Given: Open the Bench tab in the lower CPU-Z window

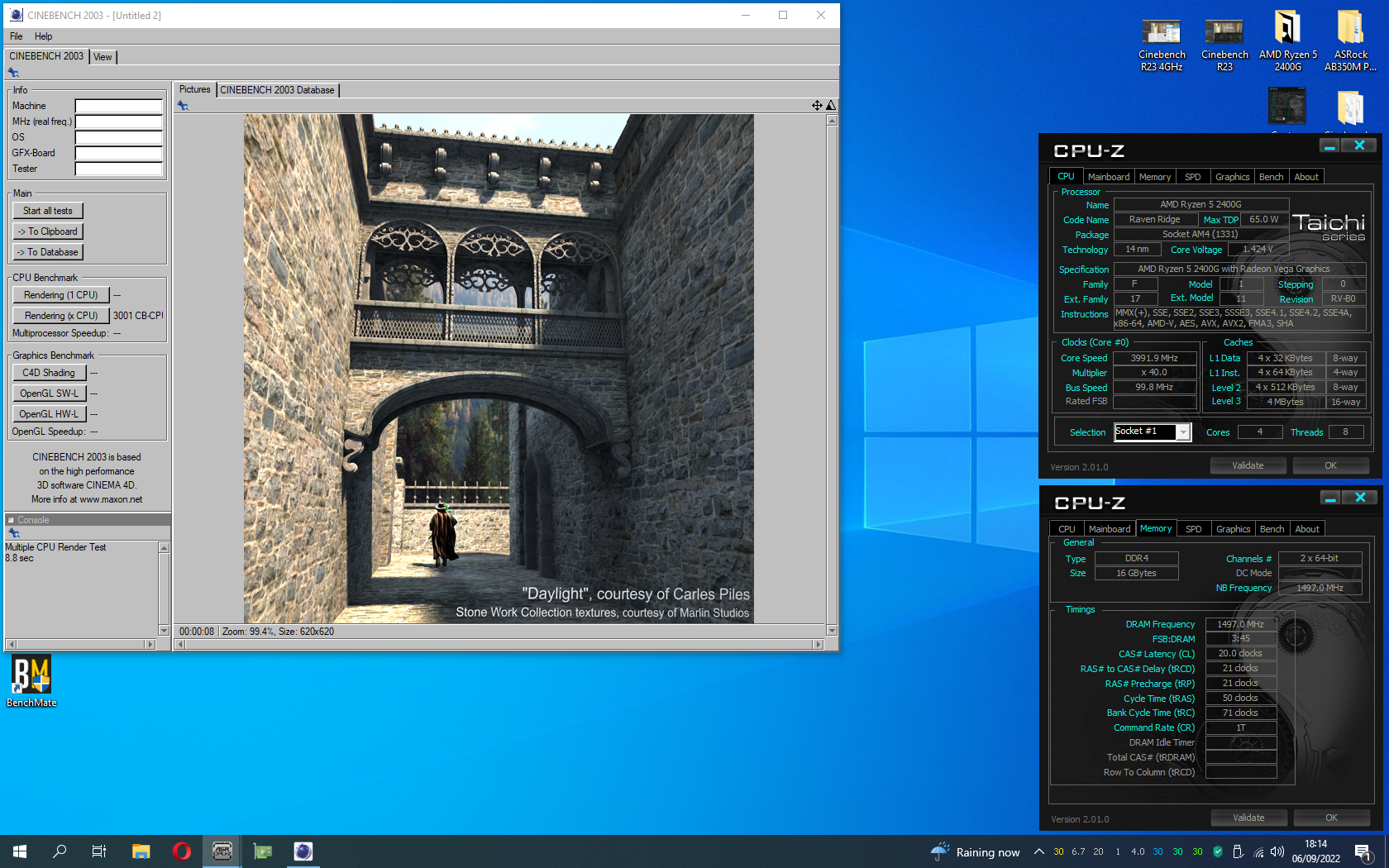Looking at the screenshot, I should tap(1272, 529).
